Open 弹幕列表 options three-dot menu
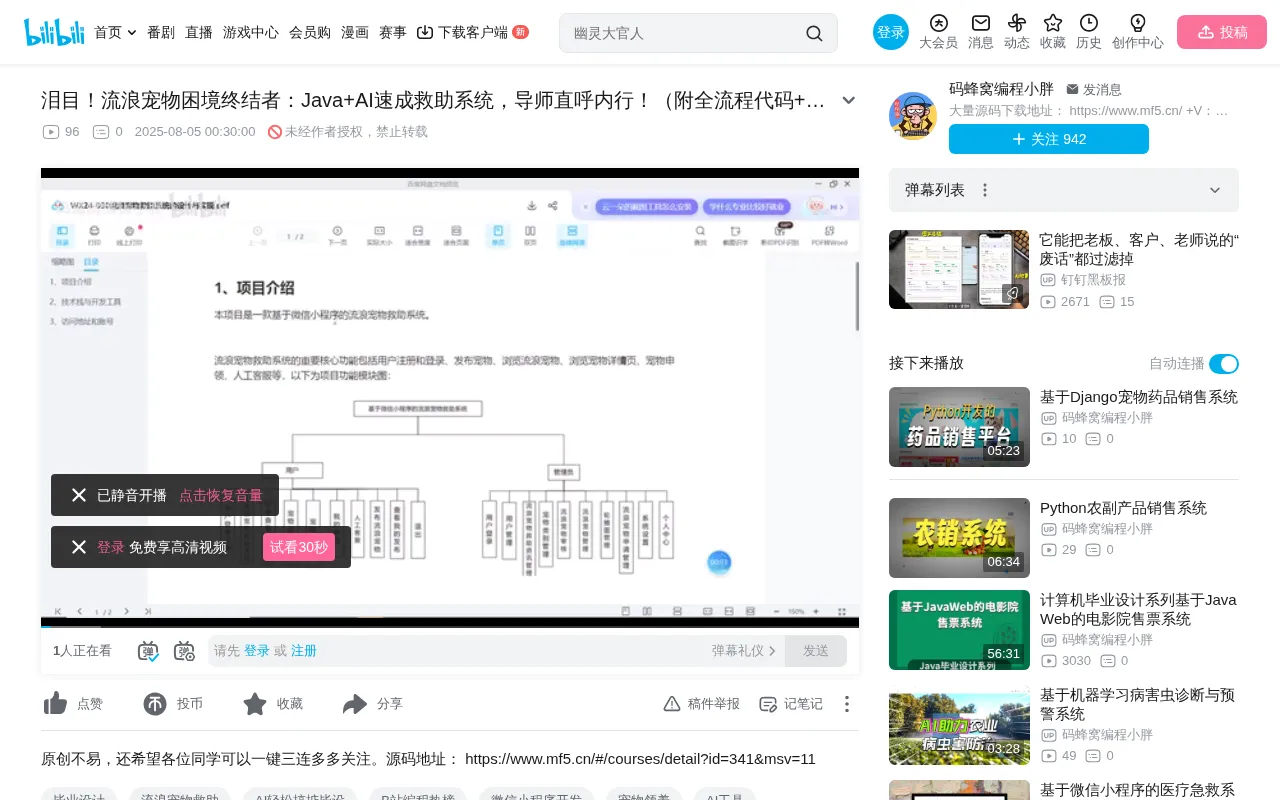The width and height of the screenshot is (1280, 800). pyautogui.click(x=985, y=190)
